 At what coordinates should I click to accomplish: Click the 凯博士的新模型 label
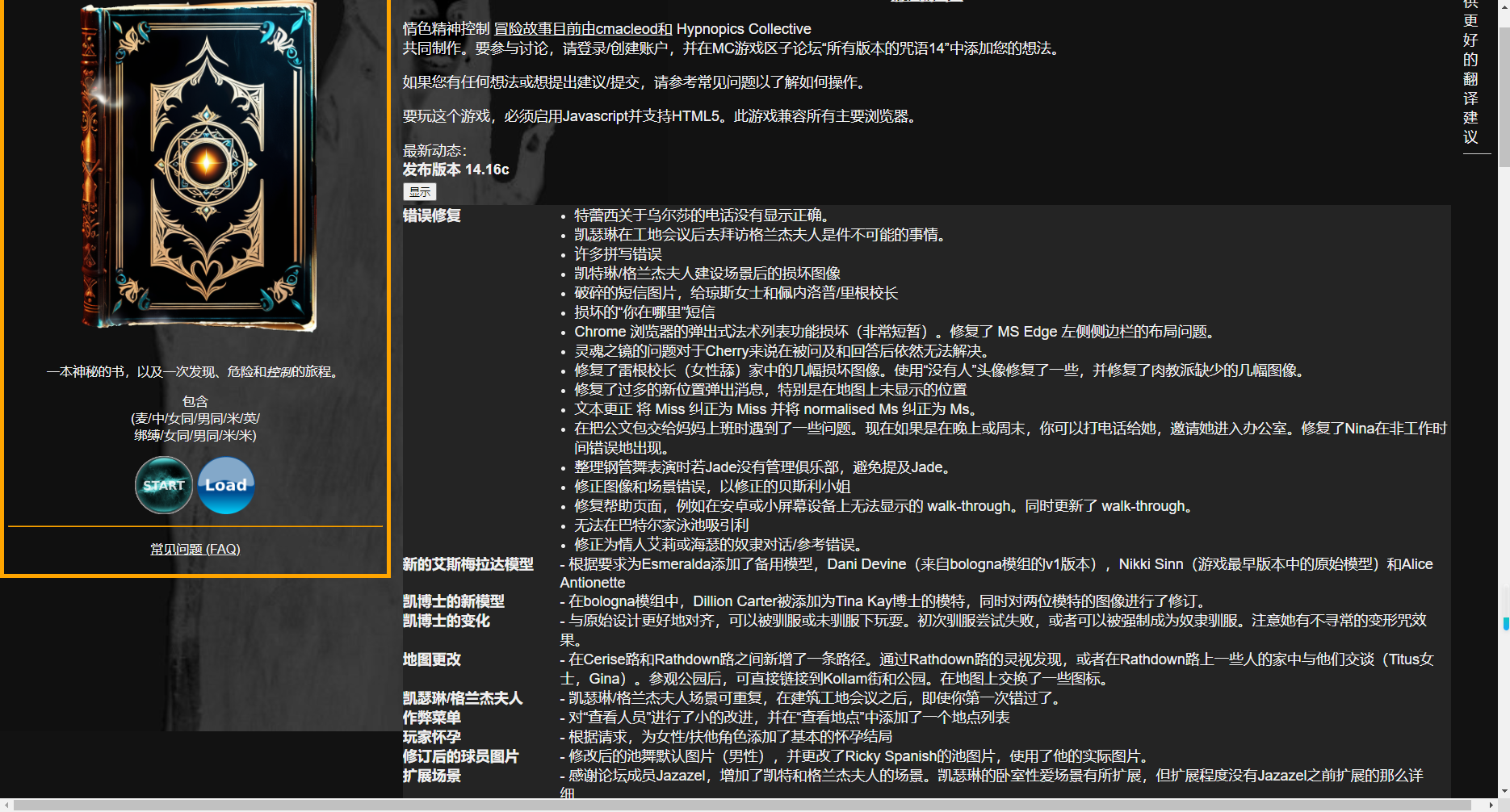(x=454, y=601)
